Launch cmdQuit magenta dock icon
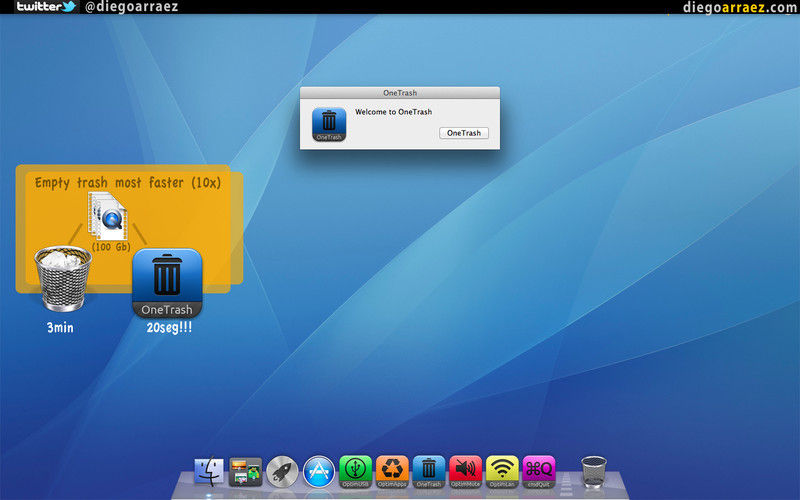Viewport: 800px width, 500px height. pos(539,471)
